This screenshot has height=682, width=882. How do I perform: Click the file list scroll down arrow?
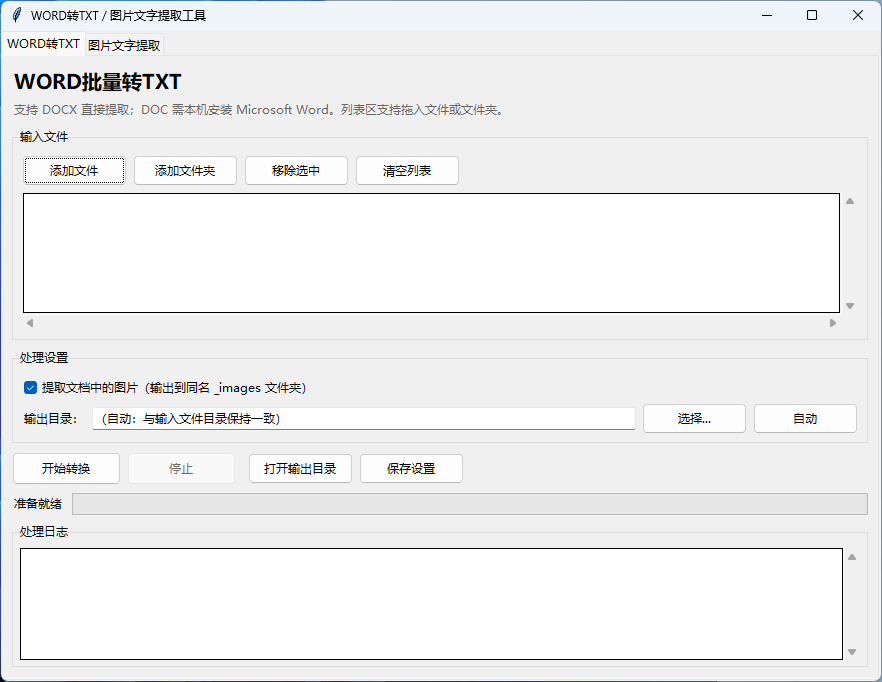pyautogui.click(x=850, y=306)
